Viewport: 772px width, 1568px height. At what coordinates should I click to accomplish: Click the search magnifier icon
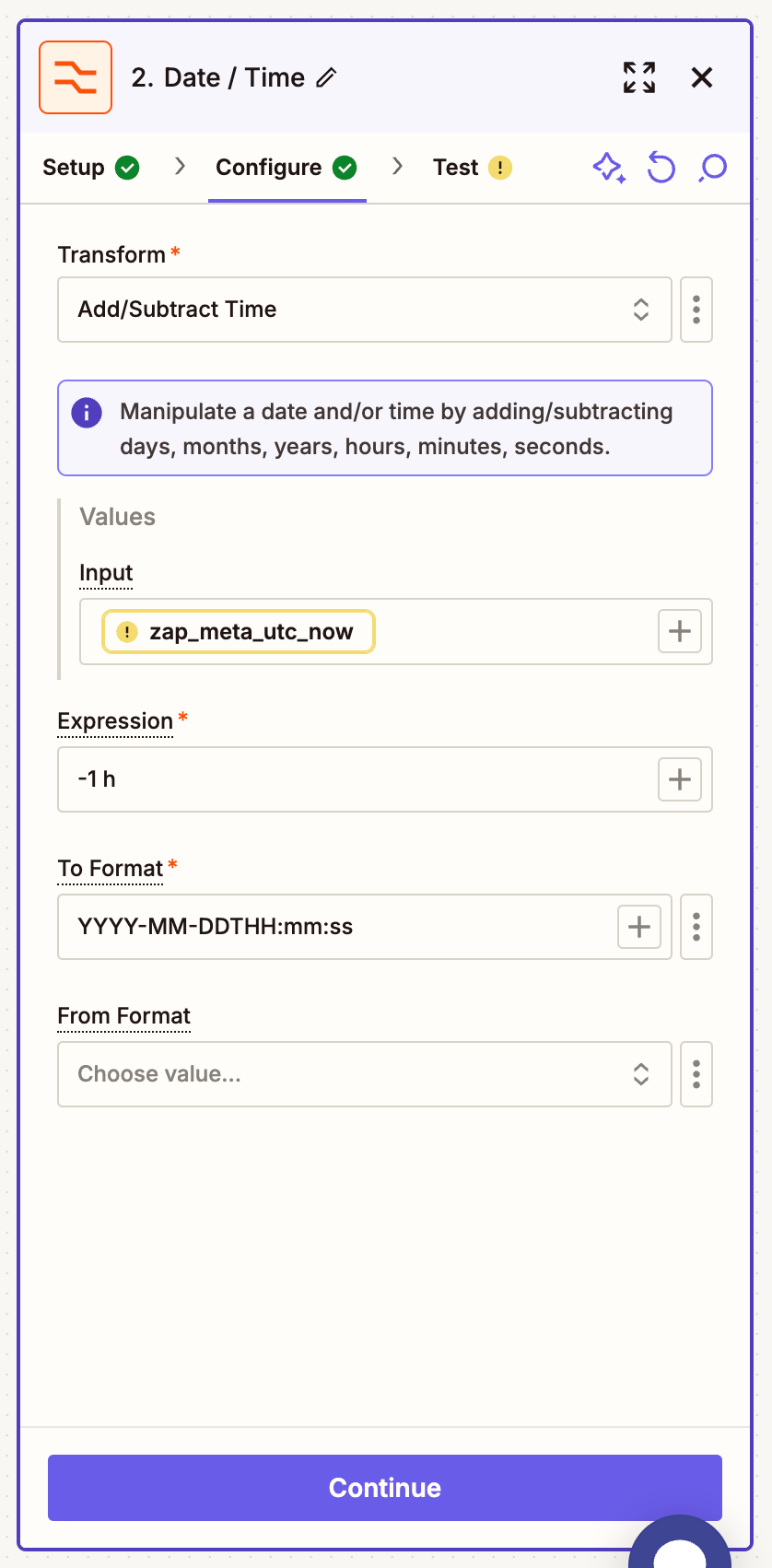click(712, 168)
